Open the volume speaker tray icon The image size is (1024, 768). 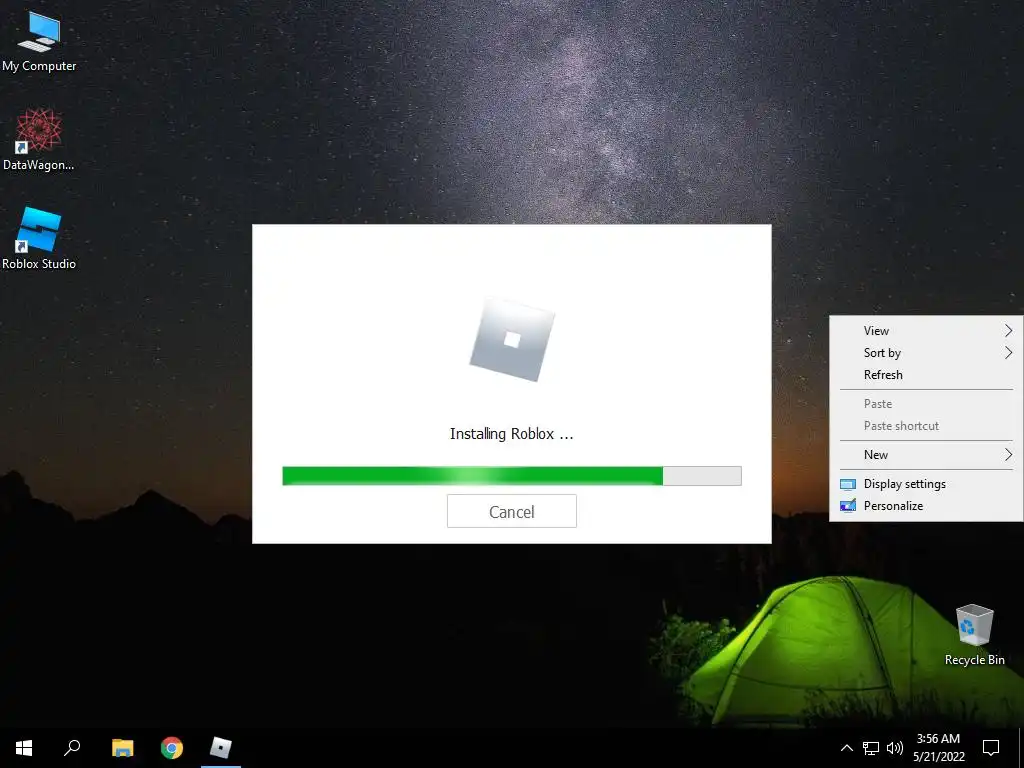895,748
